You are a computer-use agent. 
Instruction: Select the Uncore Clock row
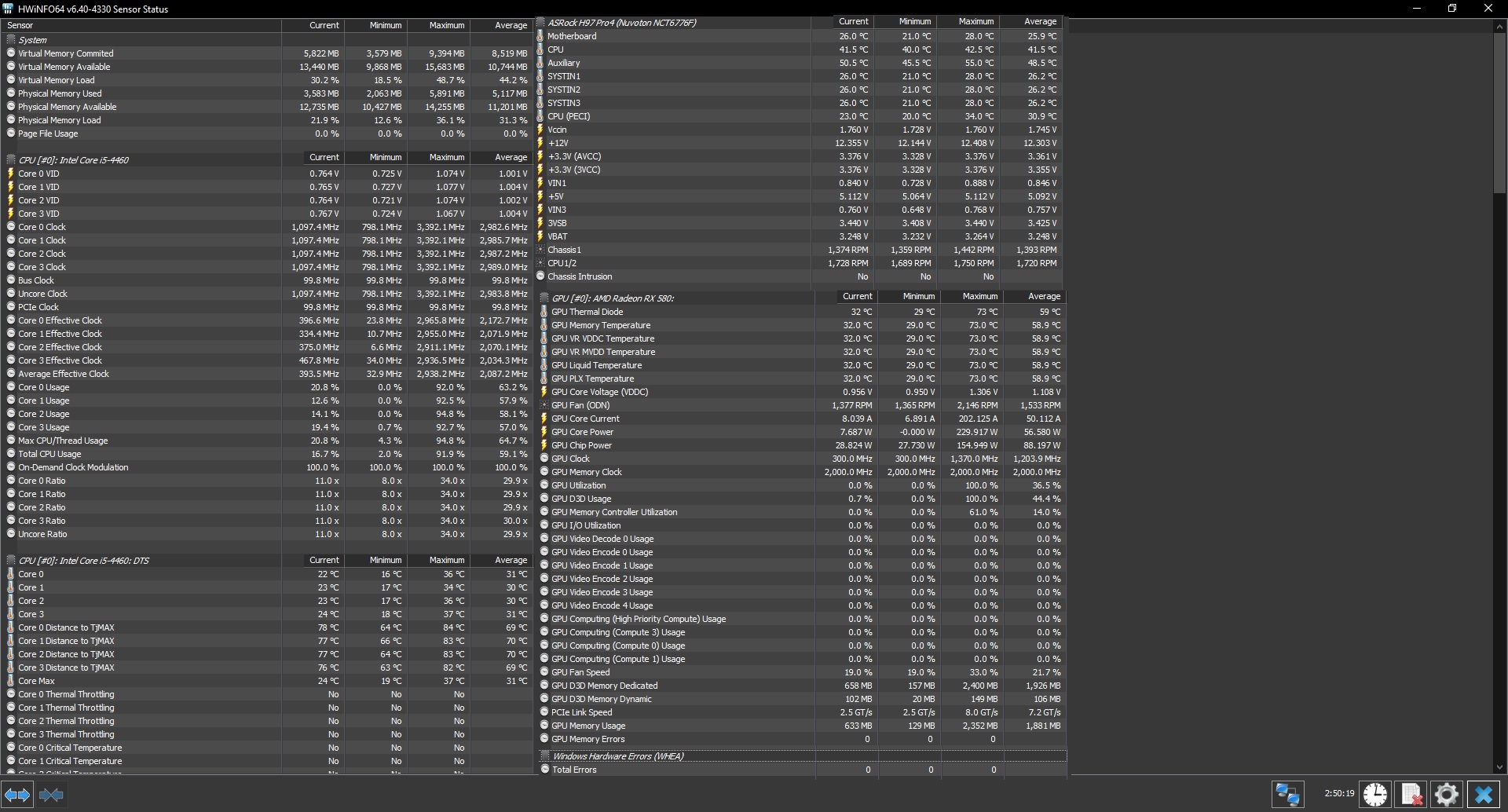(267, 294)
